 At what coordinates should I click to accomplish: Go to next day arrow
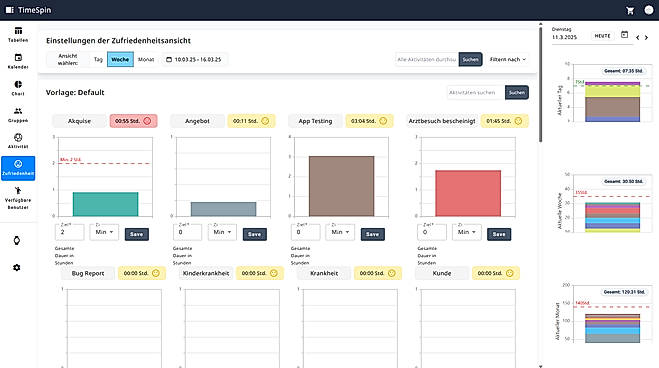tap(646, 37)
